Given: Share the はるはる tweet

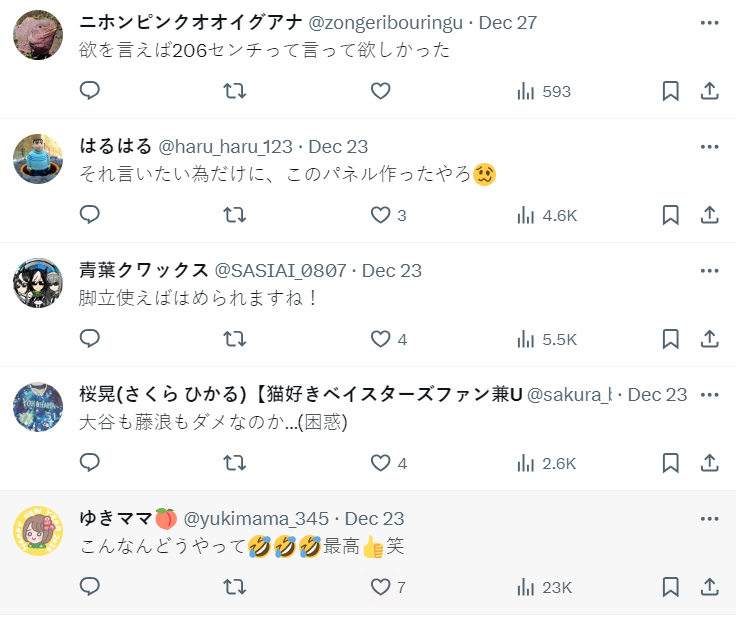Looking at the screenshot, I should (709, 215).
